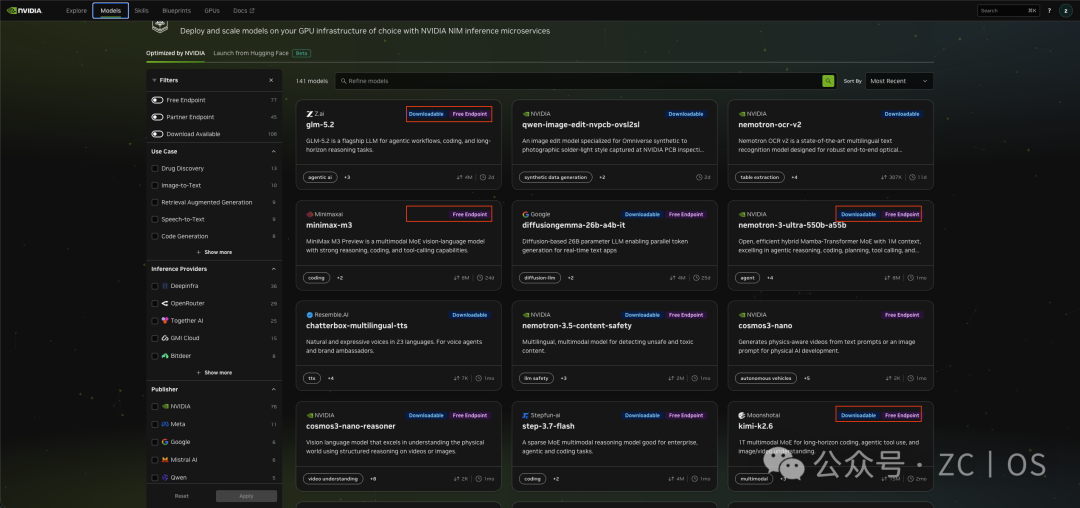Viewport: 1080px width, 508px height.
Task: Collapse the Use Case section
Action: click(x=273, y=151)
